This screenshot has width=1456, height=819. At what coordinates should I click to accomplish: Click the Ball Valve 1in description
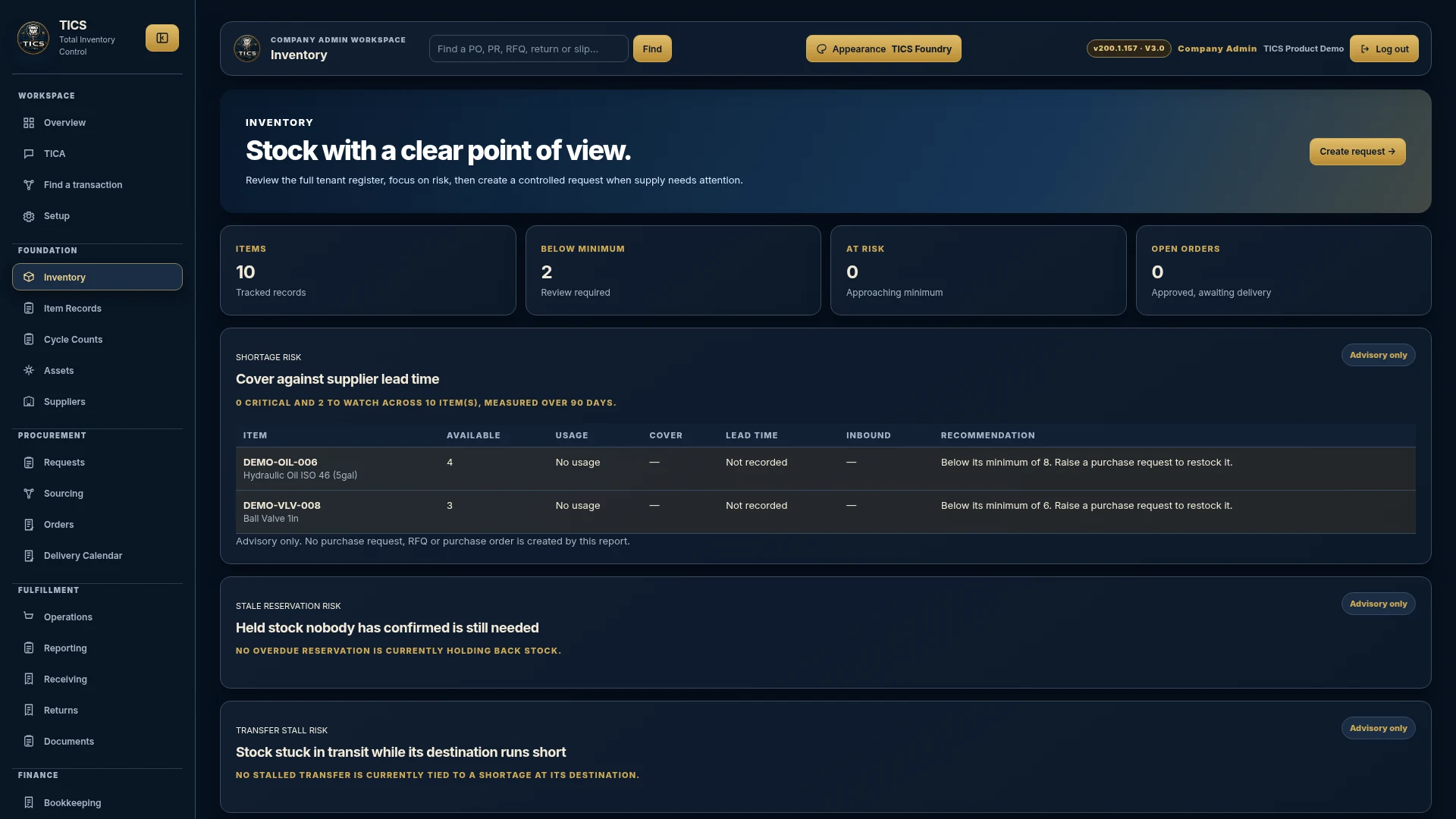[271, 519]
